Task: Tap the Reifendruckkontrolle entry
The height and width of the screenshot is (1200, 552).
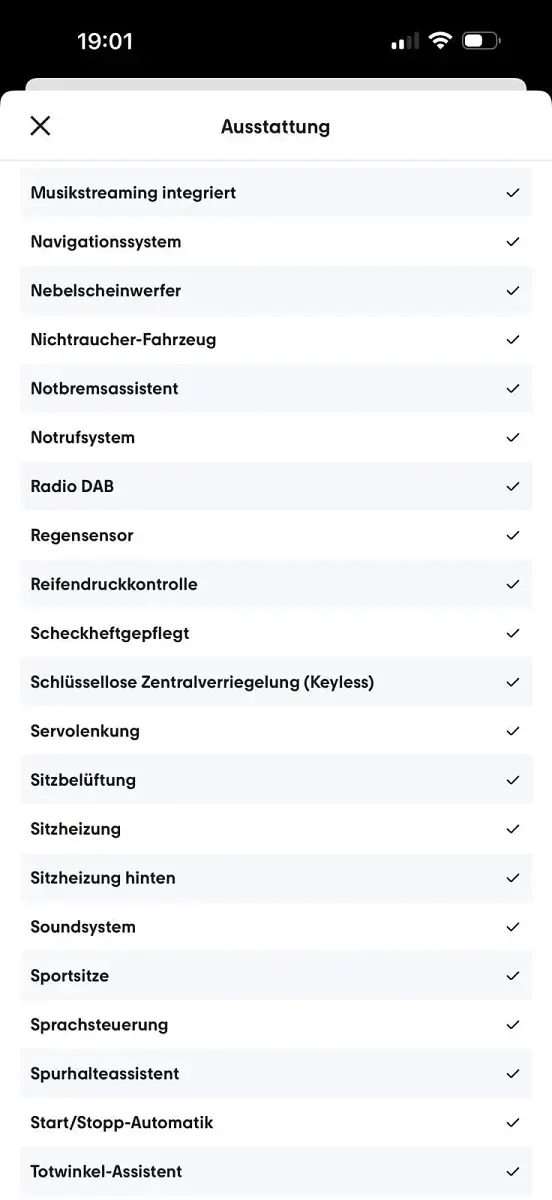Action: click(x=276, y=585)
